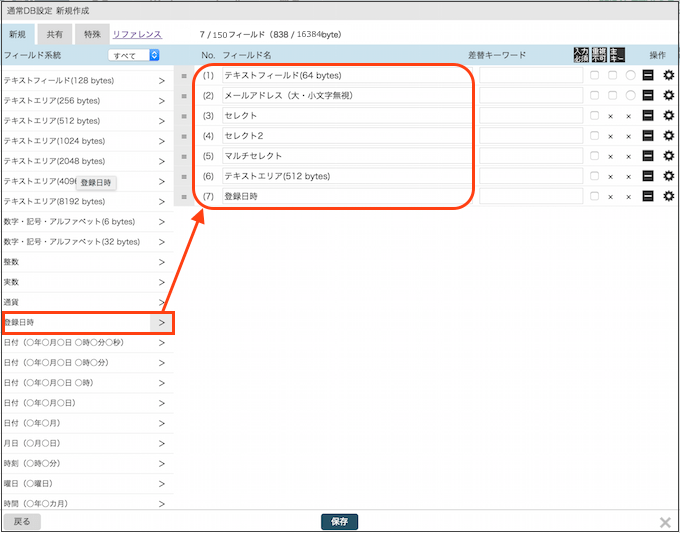Select 時刻（○時○分） in field list
This screenshot has width=680, height=533.
87,464
